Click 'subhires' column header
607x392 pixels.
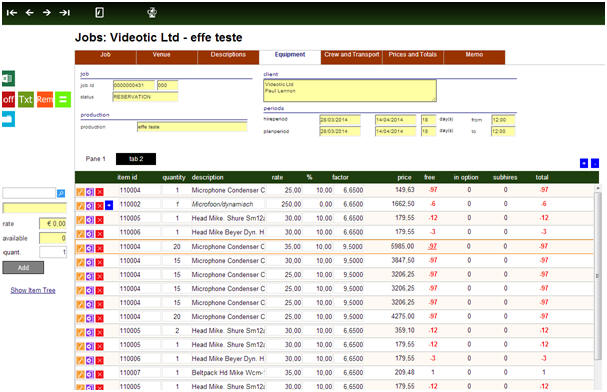click(x=505, y=177)
